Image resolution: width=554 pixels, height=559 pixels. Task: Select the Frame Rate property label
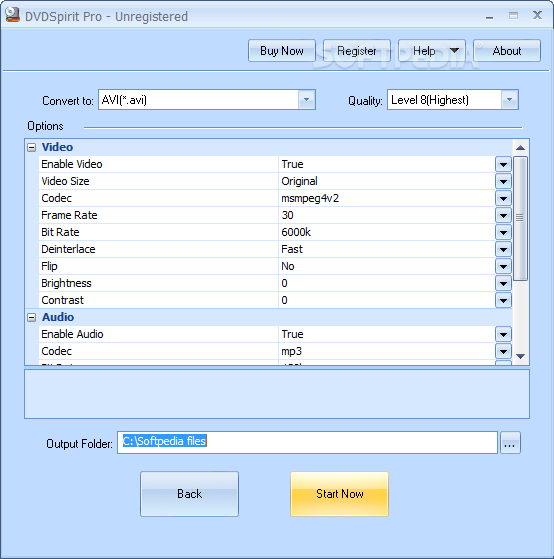69,215
